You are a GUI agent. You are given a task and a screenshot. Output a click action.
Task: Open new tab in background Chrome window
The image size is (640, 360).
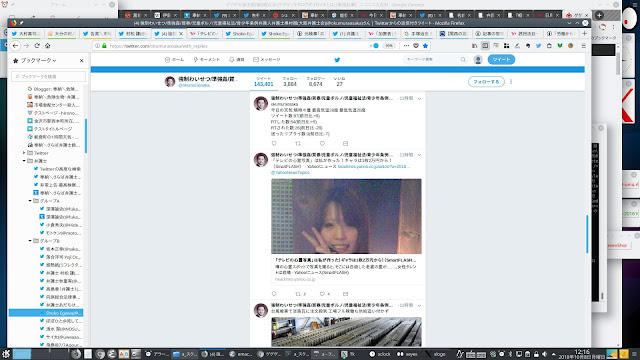[x=599, y=16]
